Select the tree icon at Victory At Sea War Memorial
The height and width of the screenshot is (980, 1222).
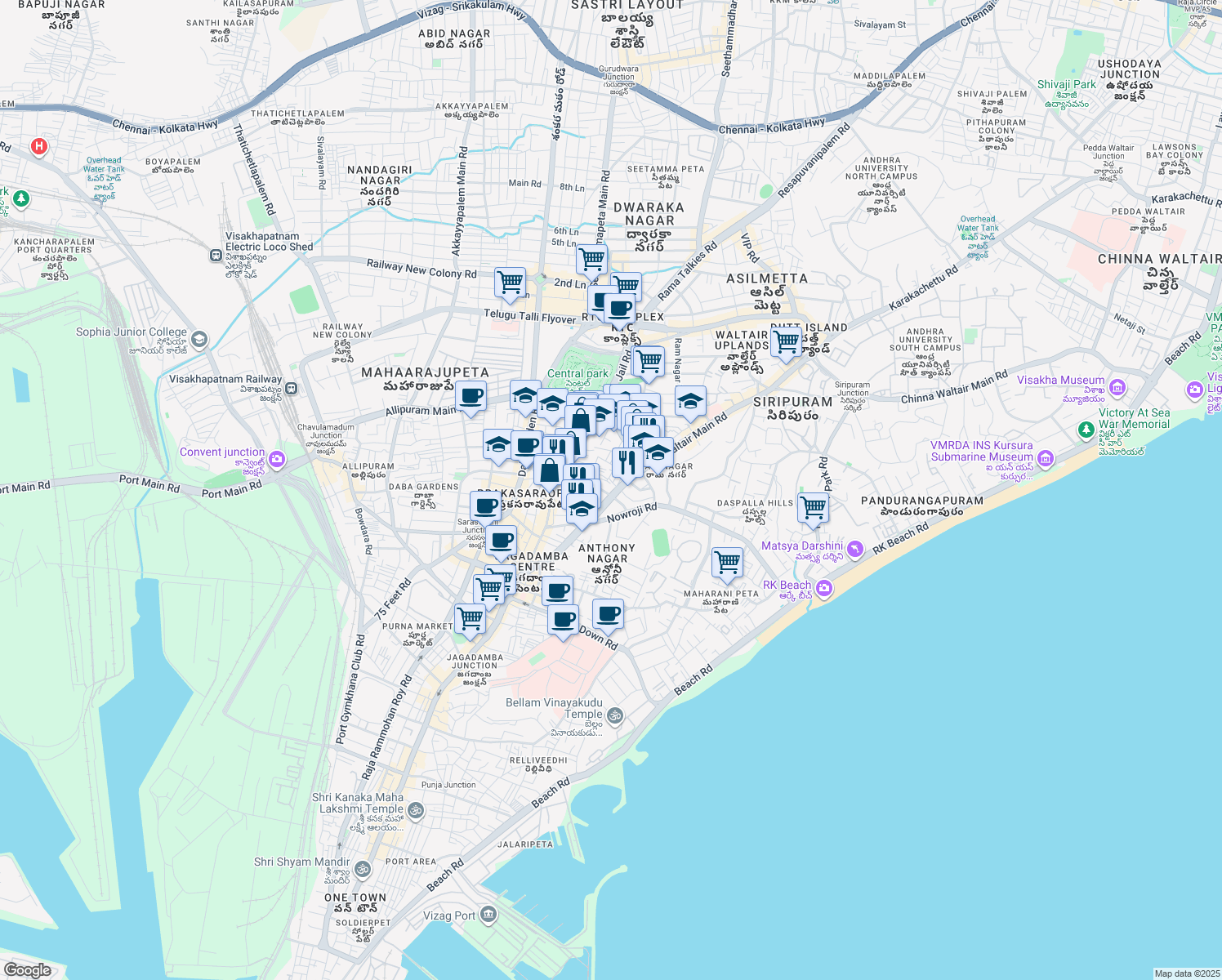coord(1086,429)
